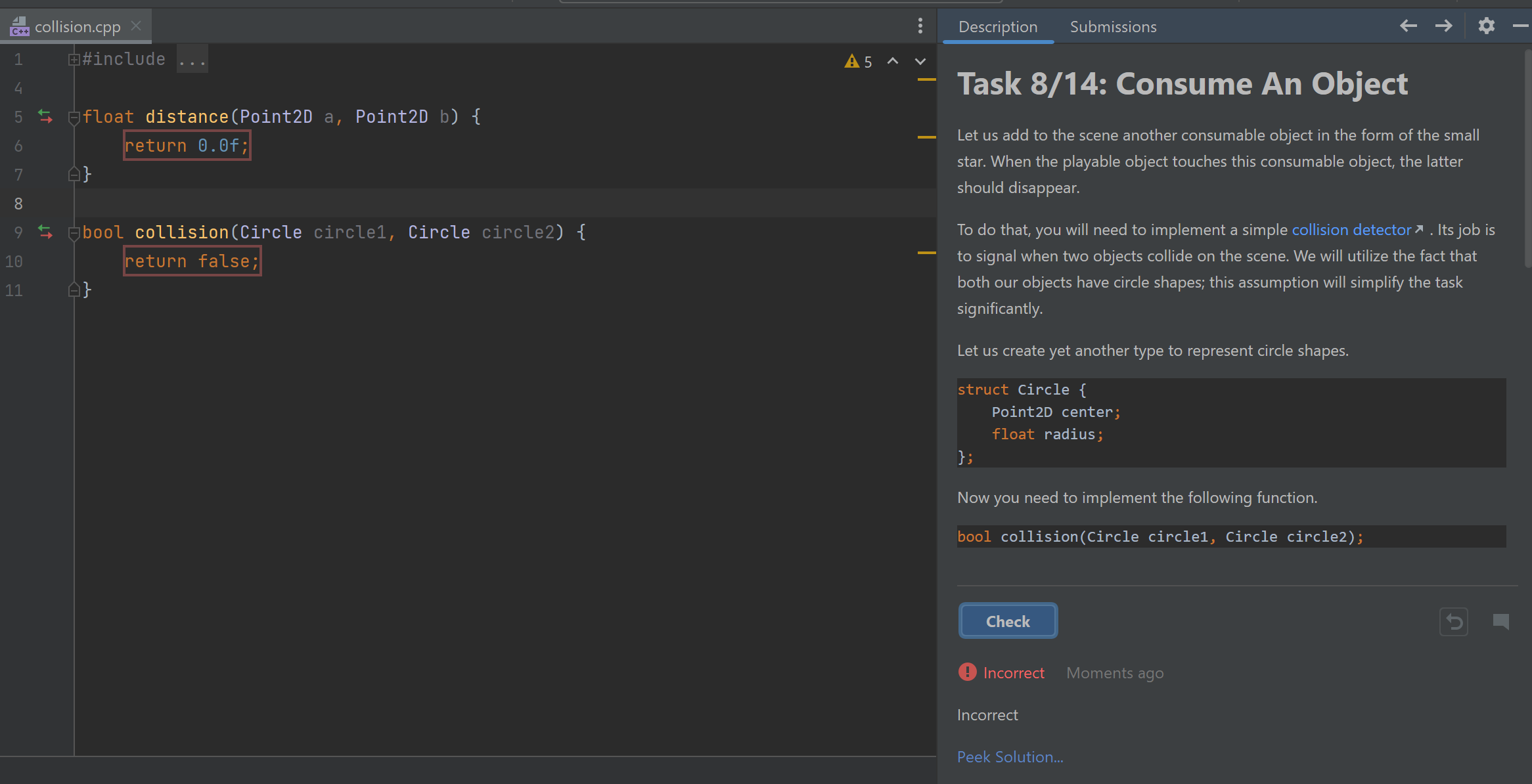Click the editor tab options three-dot icon
The width and height of the screenshot is (1532, 784).
(x=920, y=26)
